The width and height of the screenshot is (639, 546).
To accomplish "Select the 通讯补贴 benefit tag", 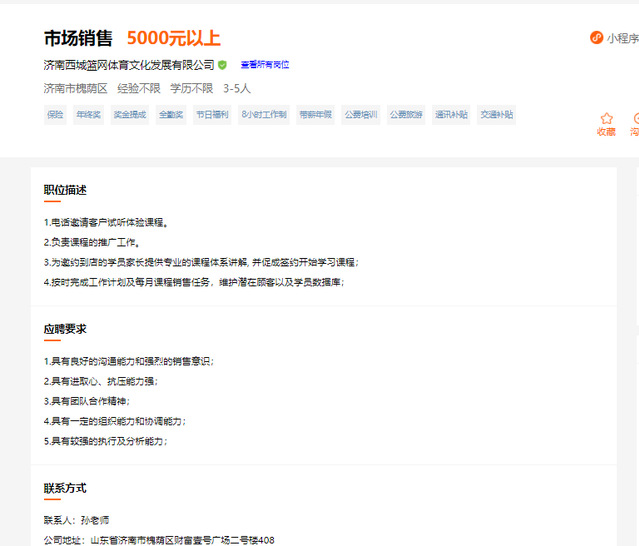I will [x=450, y=115].
